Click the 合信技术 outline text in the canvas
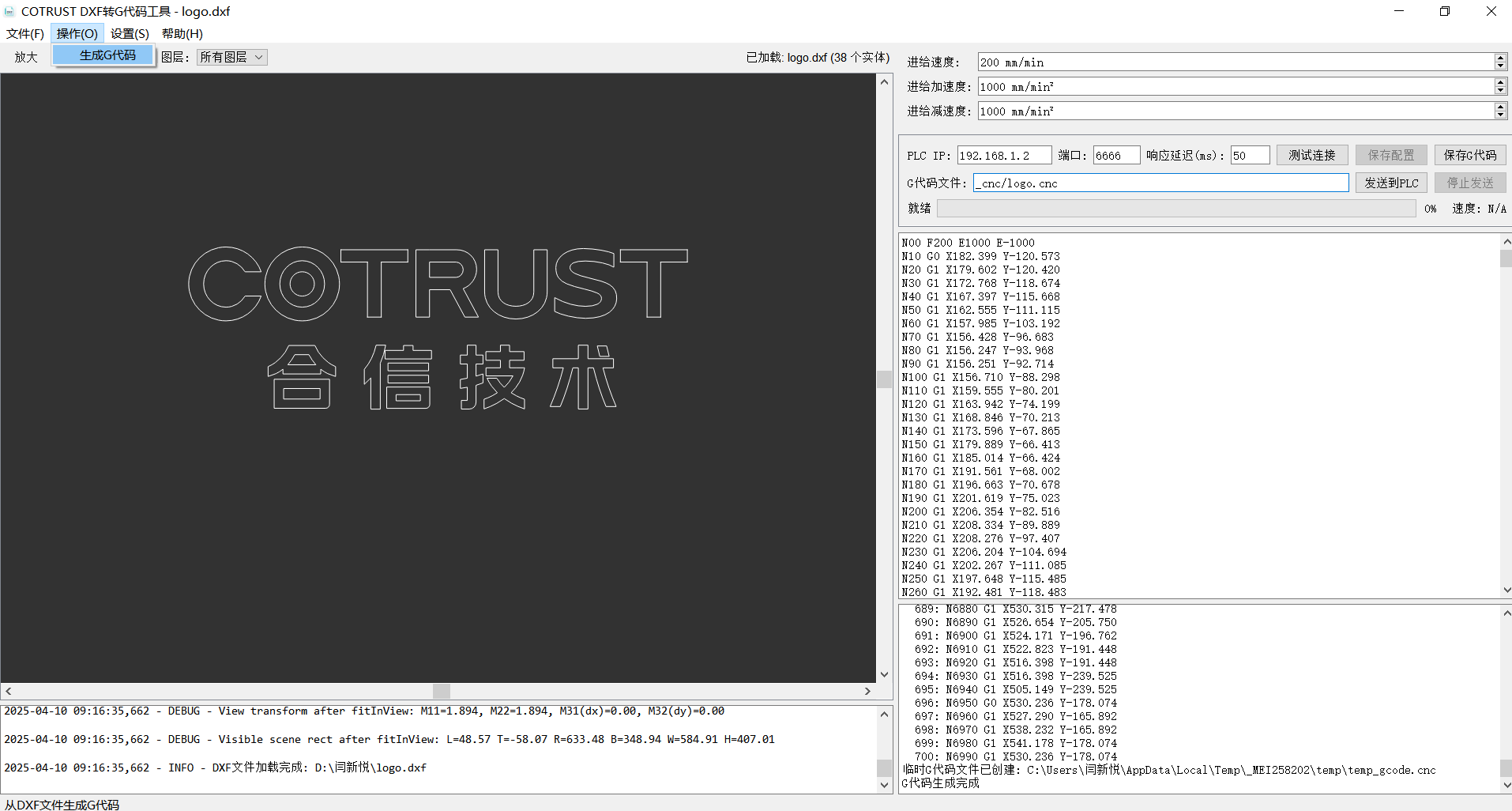Screen dimensions: 1512x811 (442, 377)
